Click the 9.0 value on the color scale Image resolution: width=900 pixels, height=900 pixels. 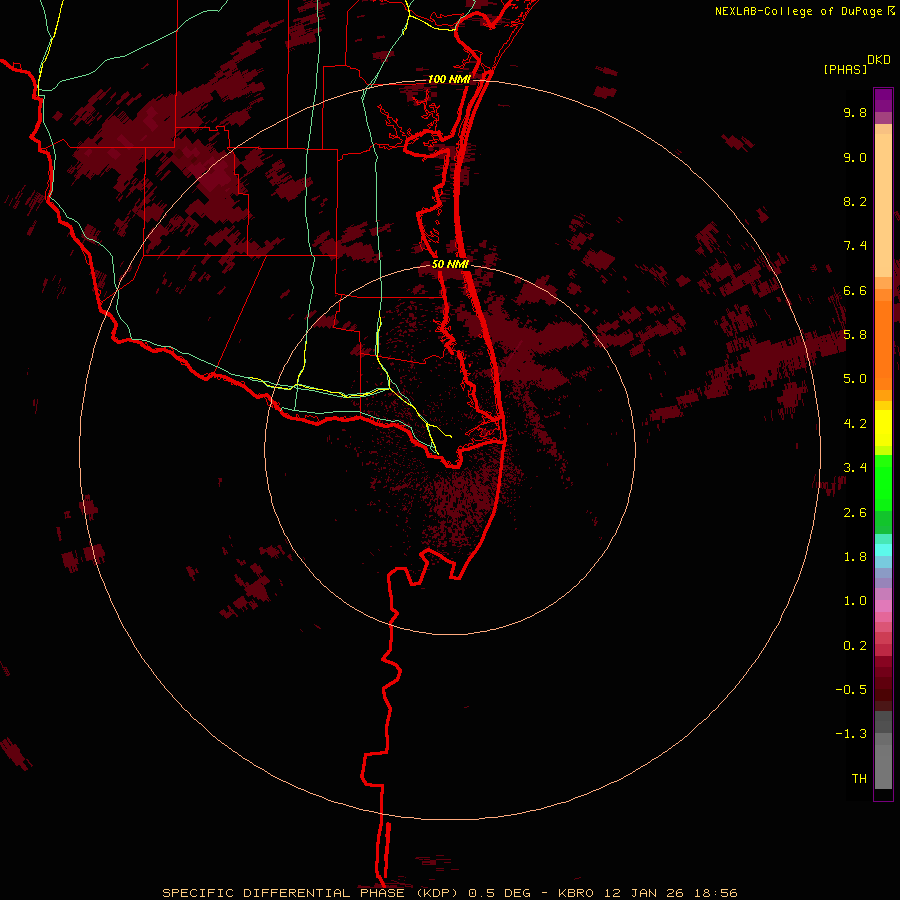click(855, 157)
